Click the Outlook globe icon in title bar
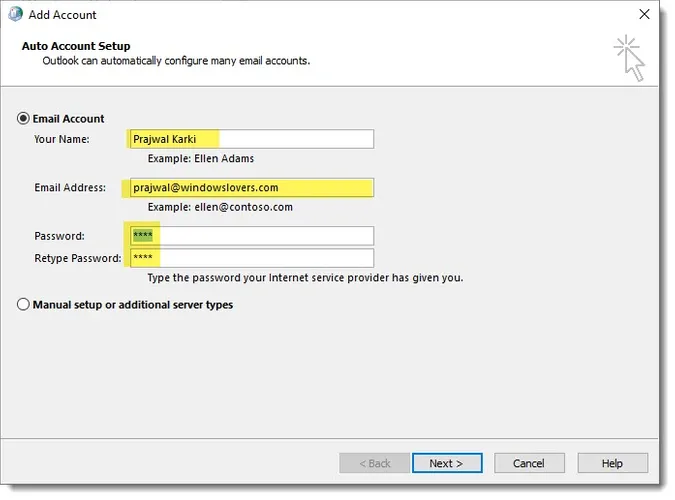Screen dimensions: 675x500 point(16,14)
